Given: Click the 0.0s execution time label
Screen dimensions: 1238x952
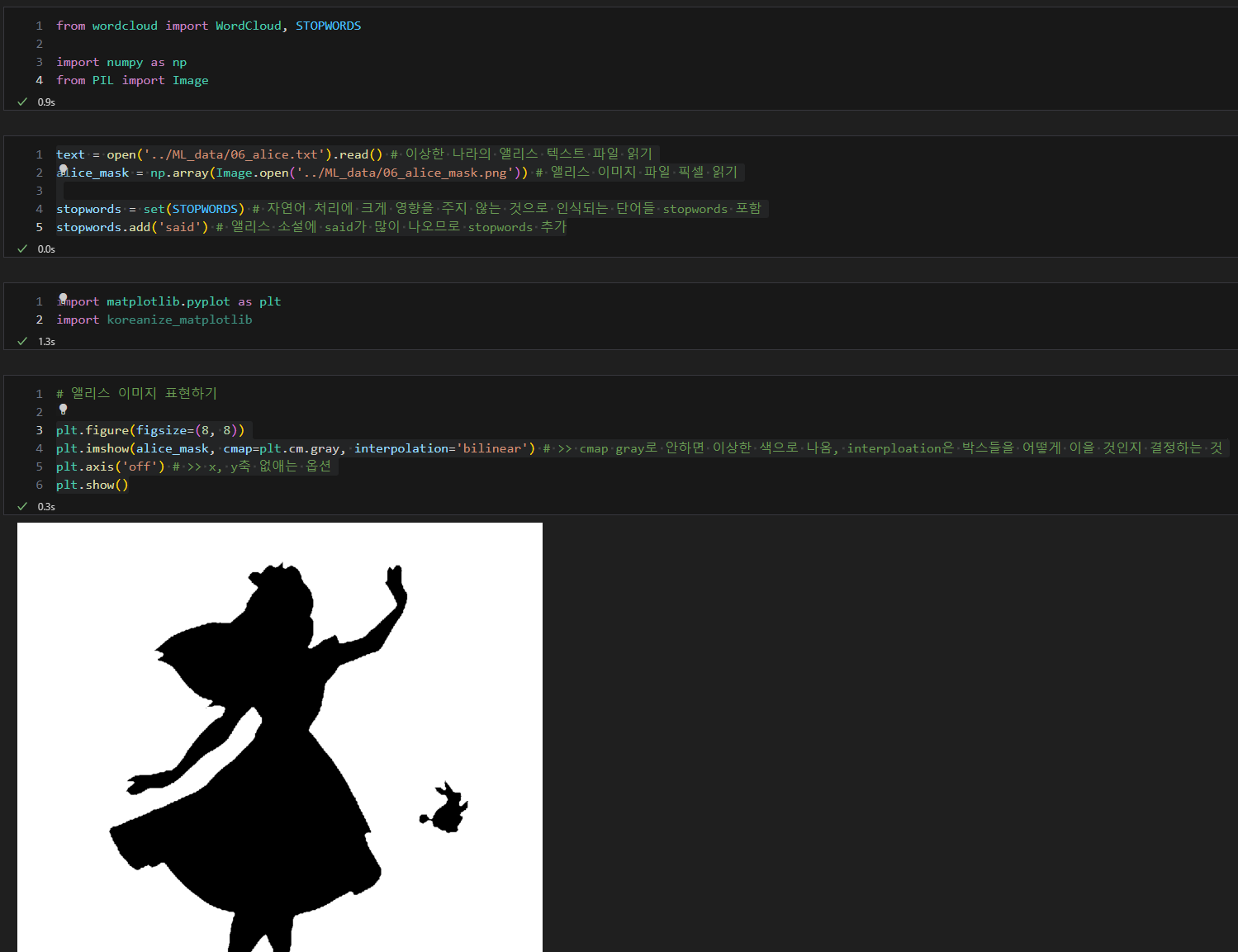Looking at the screenshot, I should (x=46, y=249).
